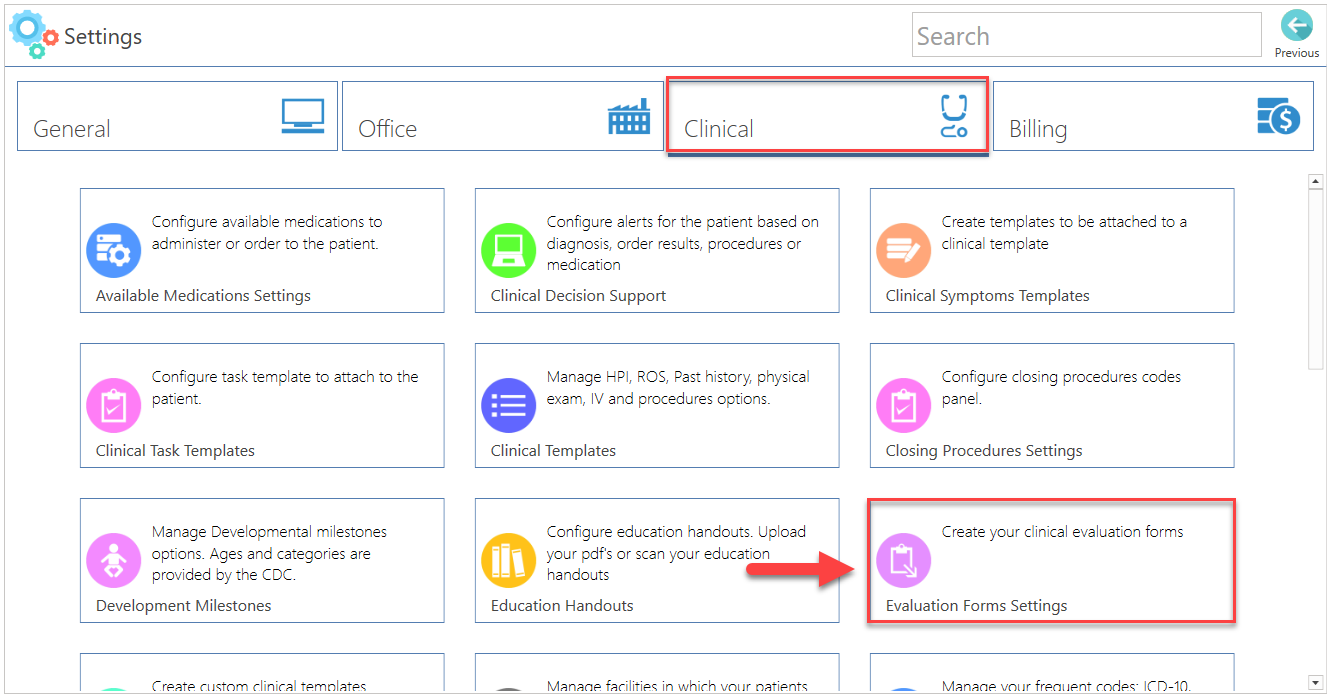
Task: Click the 'Settings' title text
Action: [x=103, y=37]
